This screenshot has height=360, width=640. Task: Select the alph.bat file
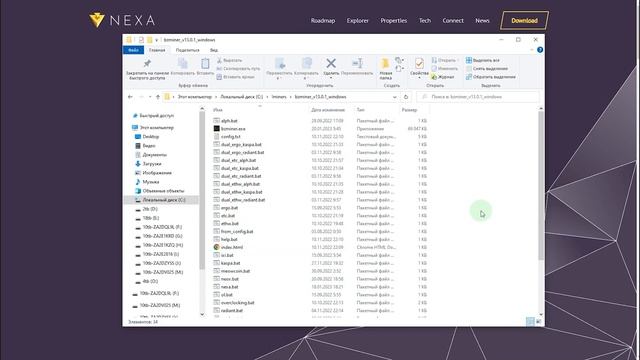(x=229, y=121)
